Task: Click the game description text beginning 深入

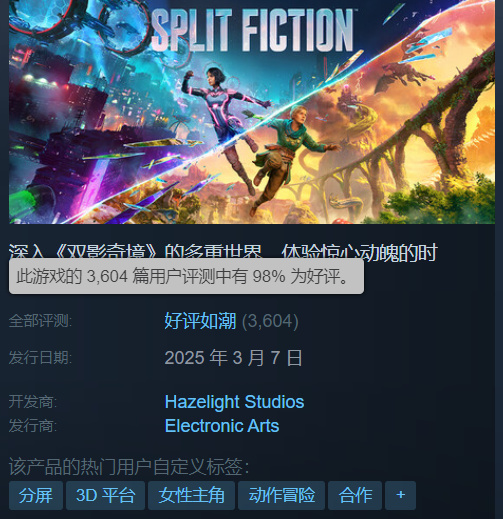Action: (x=223, y=252)
